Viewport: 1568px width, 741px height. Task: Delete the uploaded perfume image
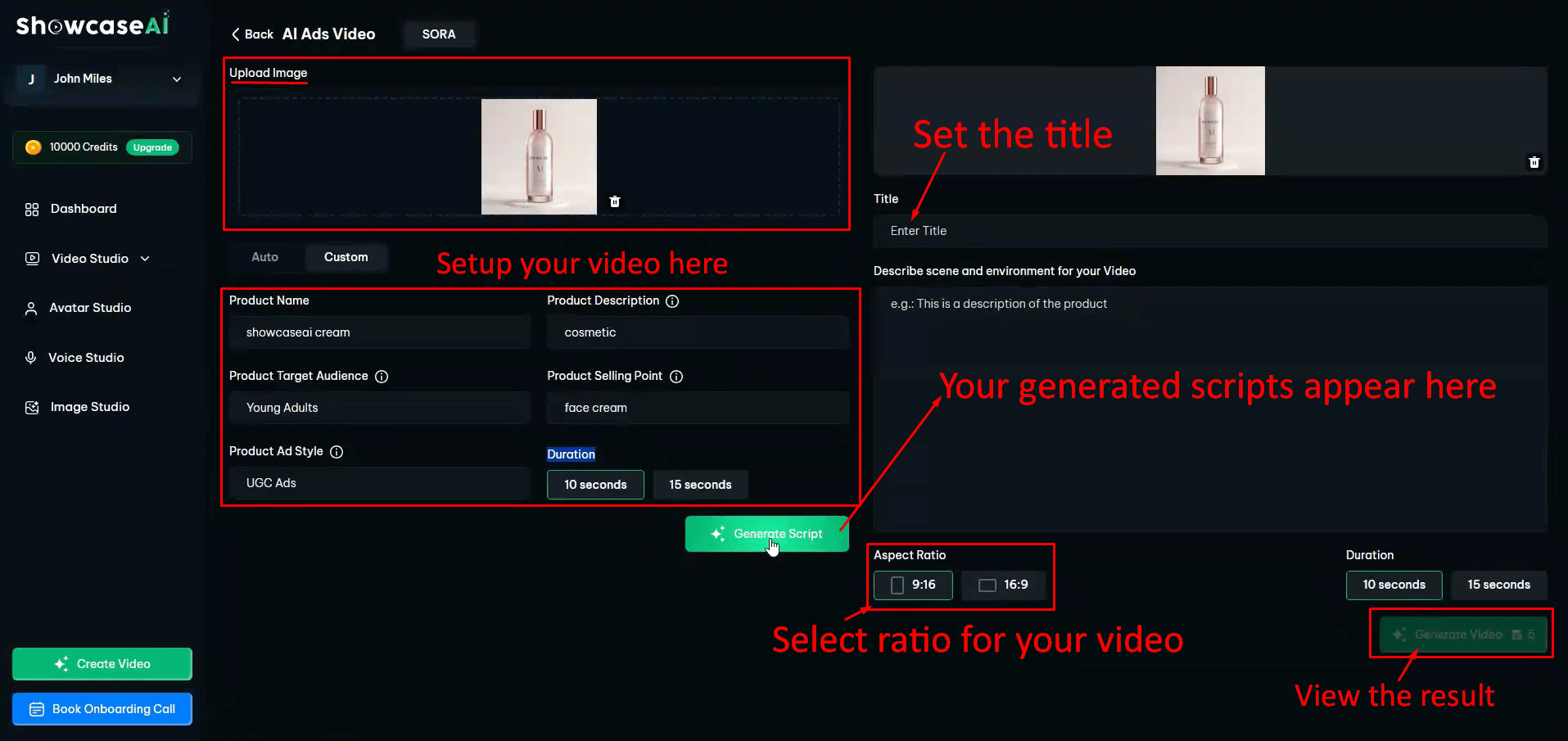(x=615, y=201)
